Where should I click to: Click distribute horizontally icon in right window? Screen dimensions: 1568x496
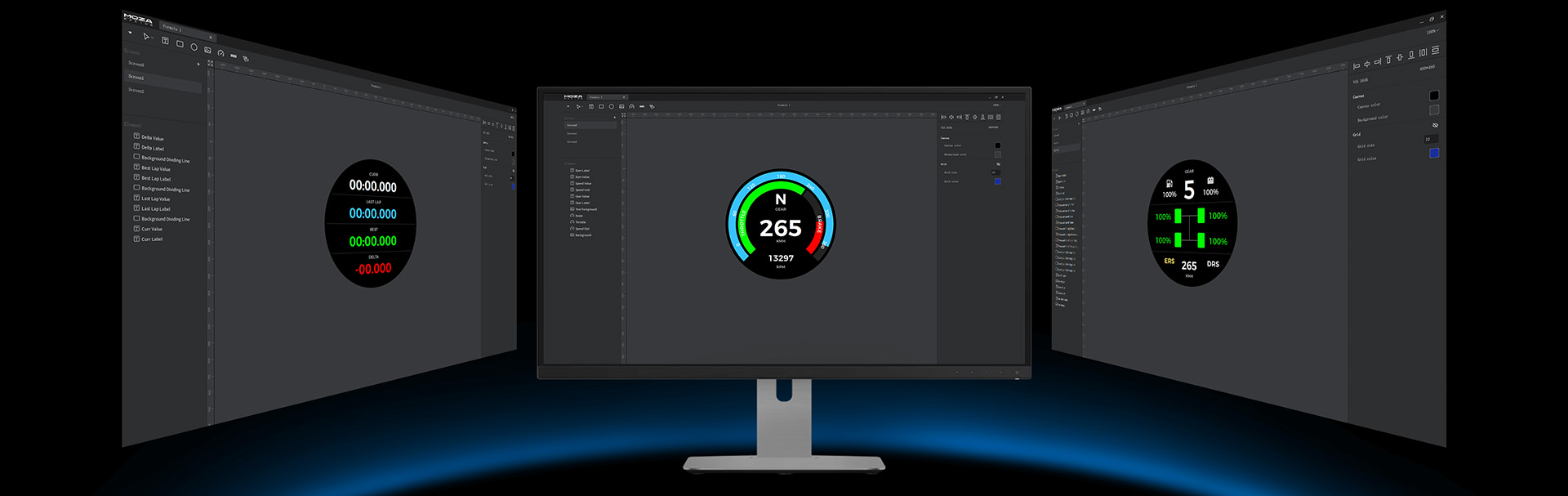pyautogui.click(x=1423, y=53)
